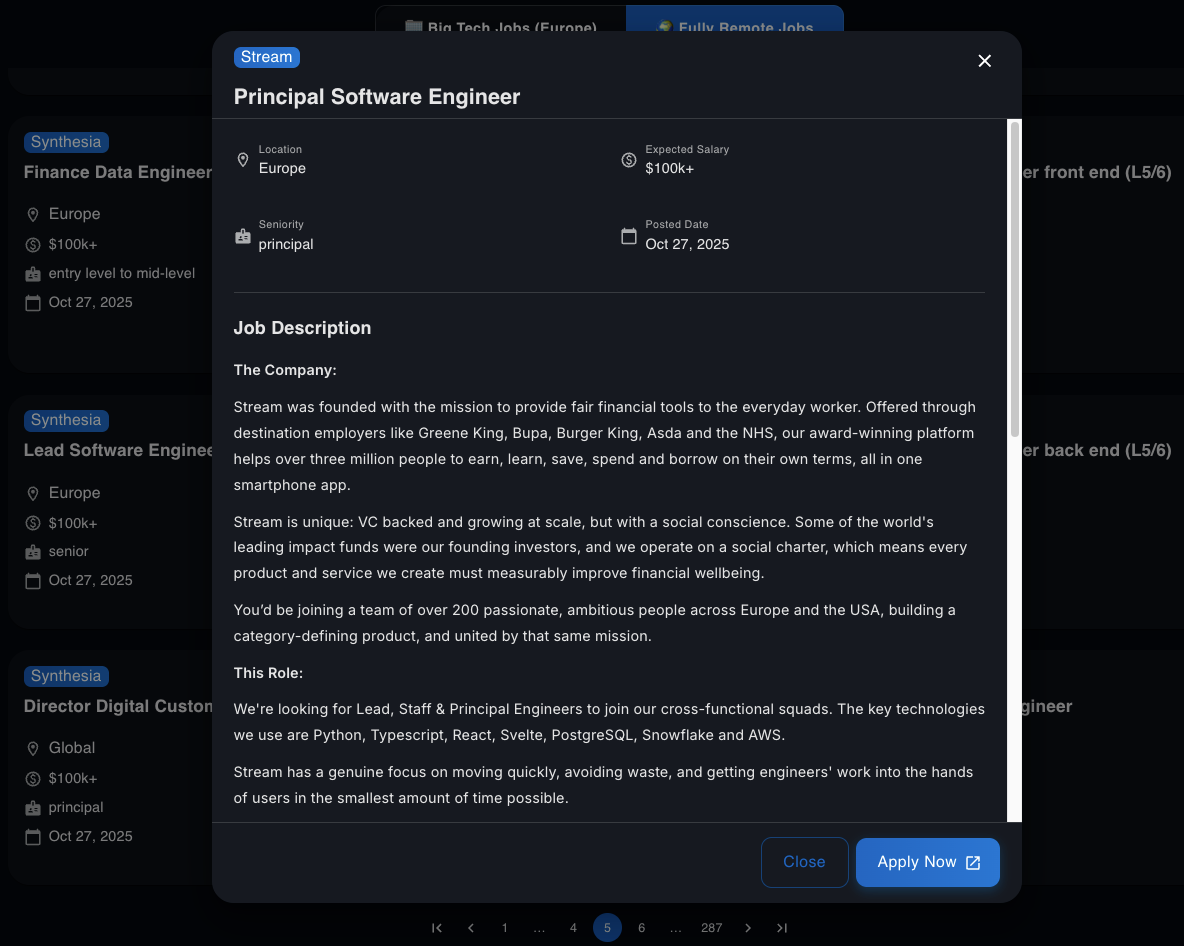The height and width of the screenshot is (946, 1184).
Task: Open page 1 in pagination
Action: pyautogui.click(x=504, y=928)
